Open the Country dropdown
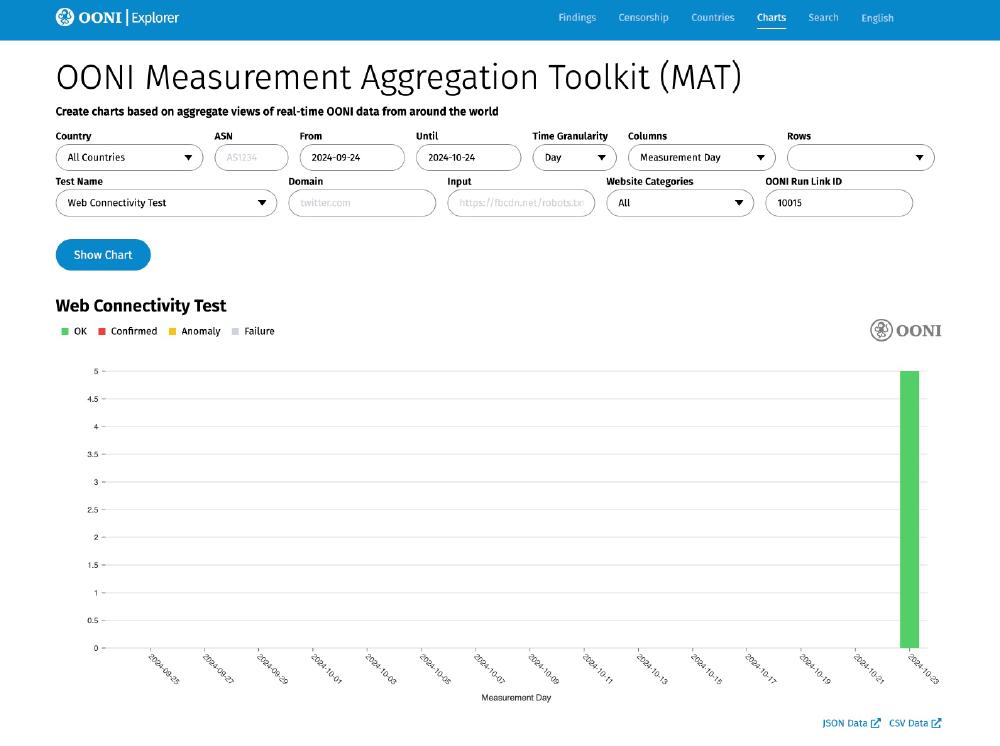Image resolution: width=1000 pixels, height=746 pixels. coord(129,157)
